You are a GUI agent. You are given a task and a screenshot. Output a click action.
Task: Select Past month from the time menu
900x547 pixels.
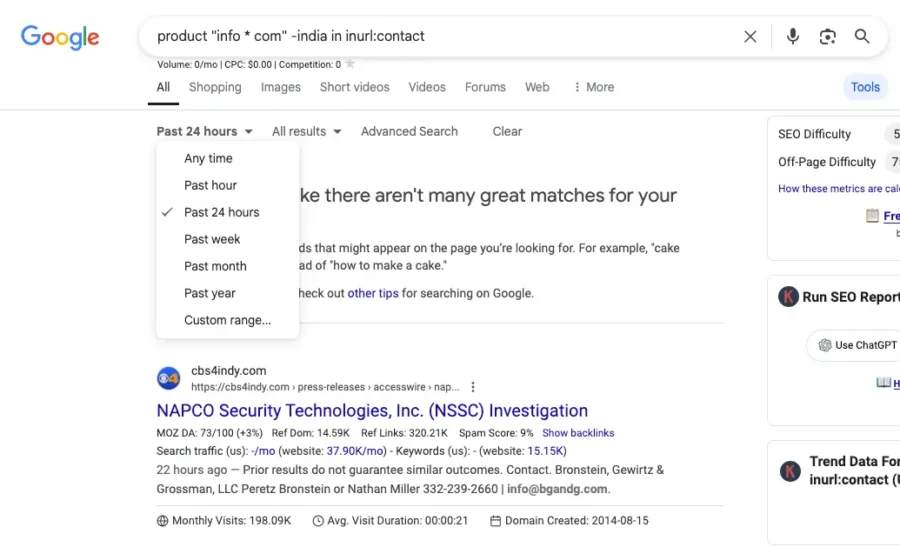click(227, 266)
